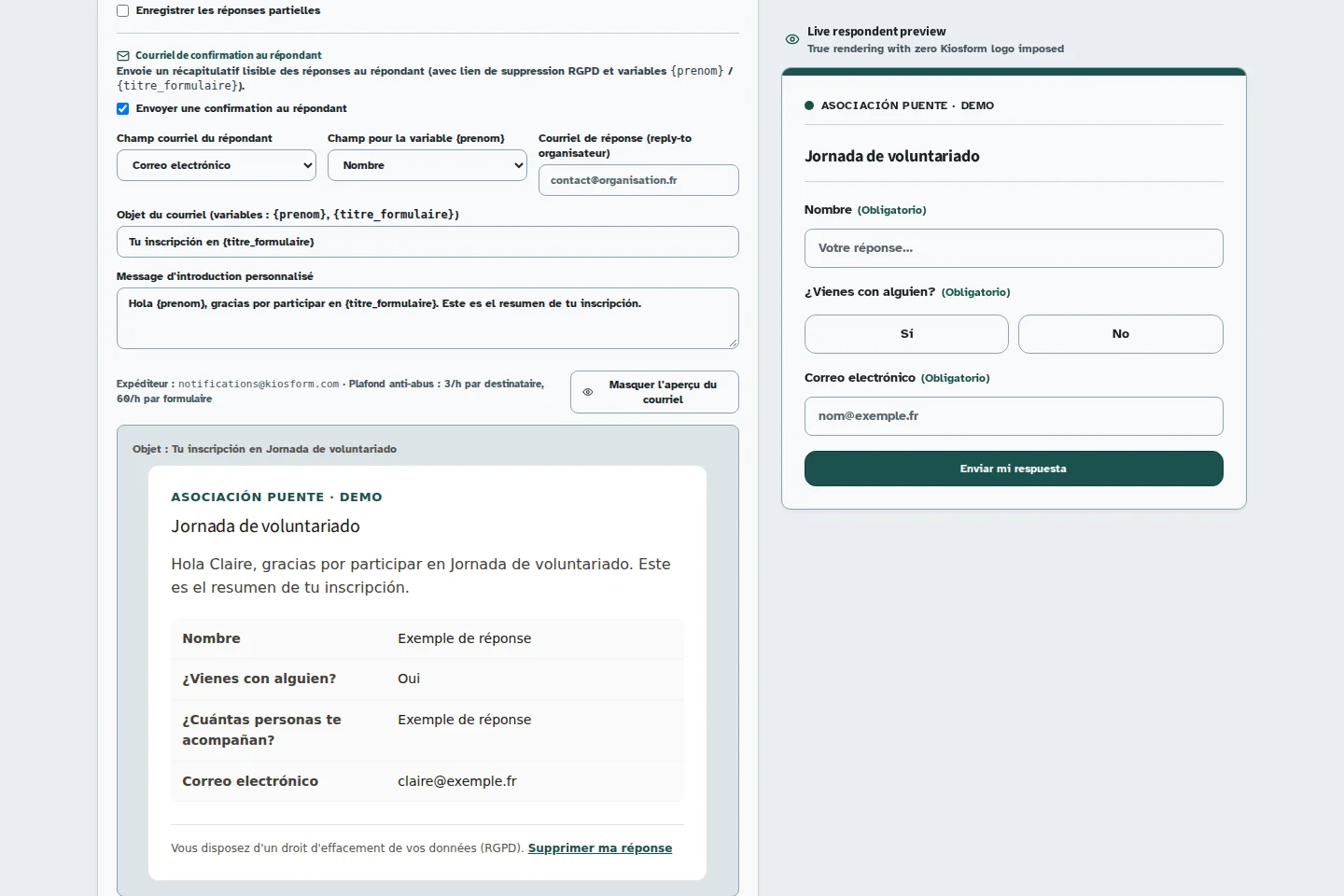
Task: Click the Nombre row in the email summary table
Action: [427, 638]
